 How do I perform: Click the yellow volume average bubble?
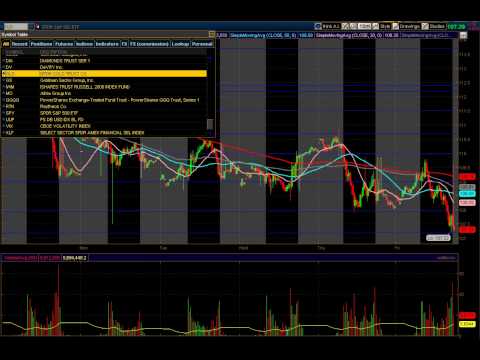coord(467,324)
